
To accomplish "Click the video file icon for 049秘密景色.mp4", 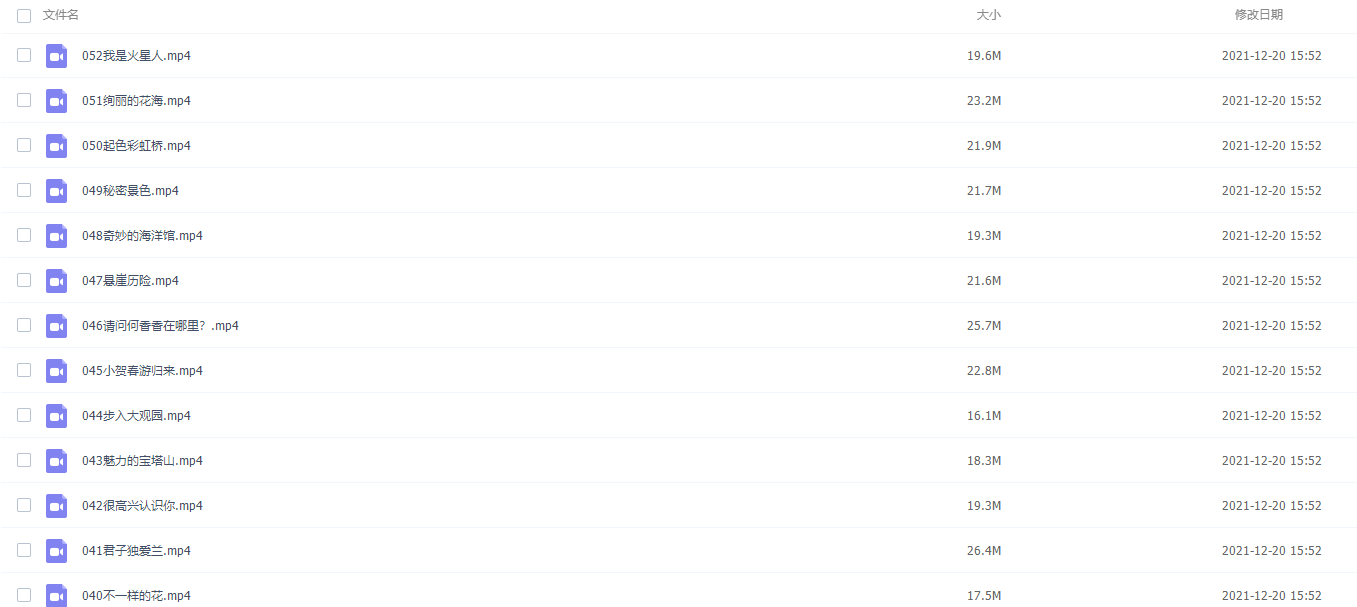I will click(56, 191).
